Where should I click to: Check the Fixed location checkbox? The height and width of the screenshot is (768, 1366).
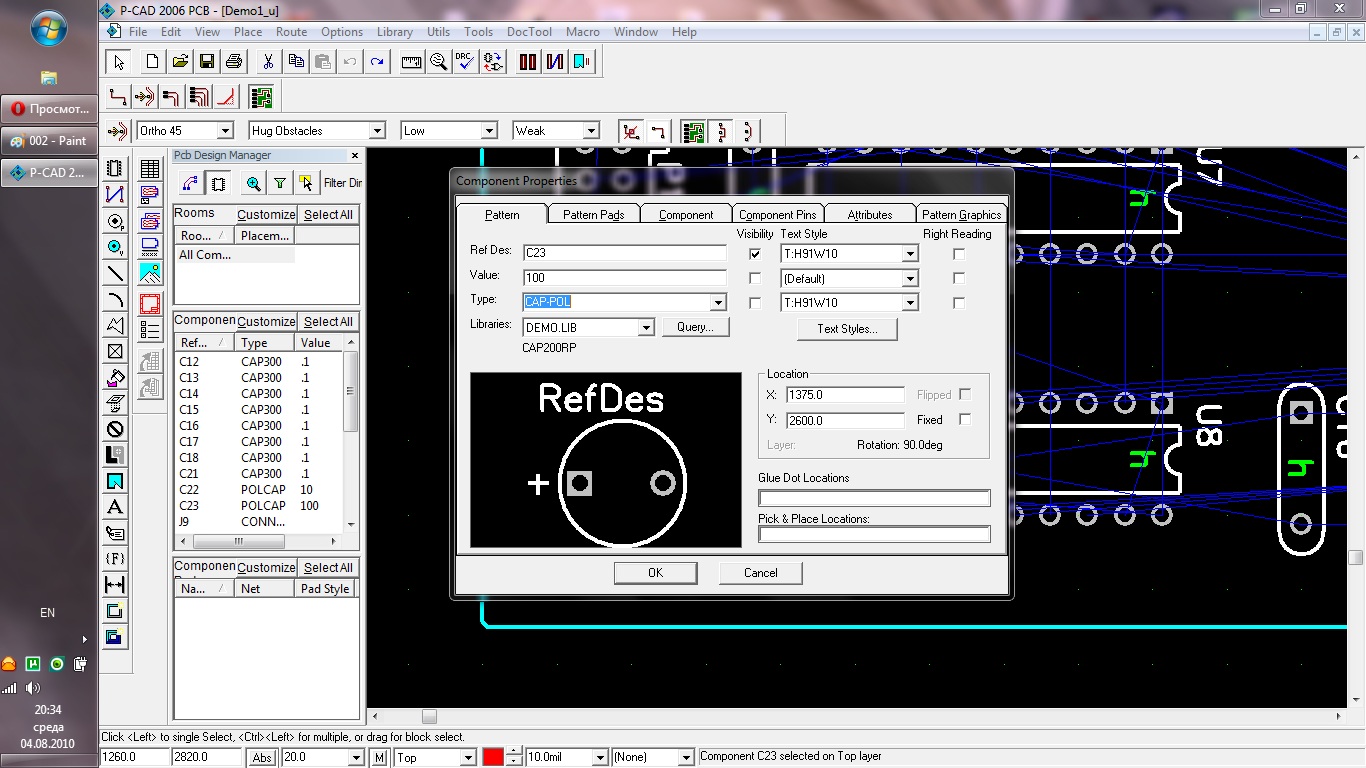pyautogui.click(x=965, y=420)
